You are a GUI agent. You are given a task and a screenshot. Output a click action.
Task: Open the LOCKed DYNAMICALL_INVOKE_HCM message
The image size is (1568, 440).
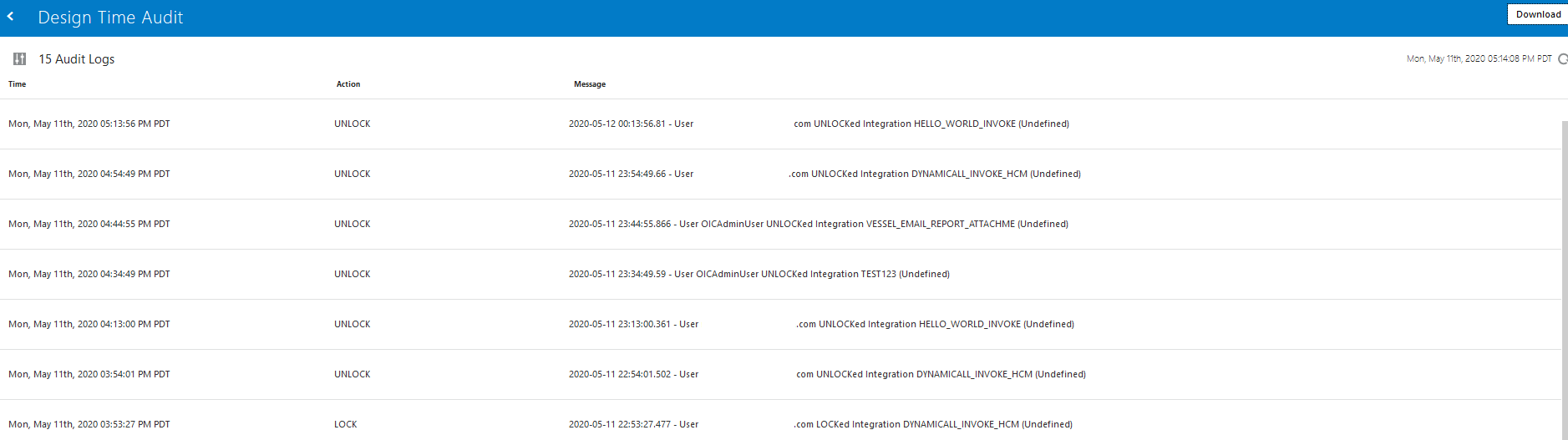click(x=820, y=424)
